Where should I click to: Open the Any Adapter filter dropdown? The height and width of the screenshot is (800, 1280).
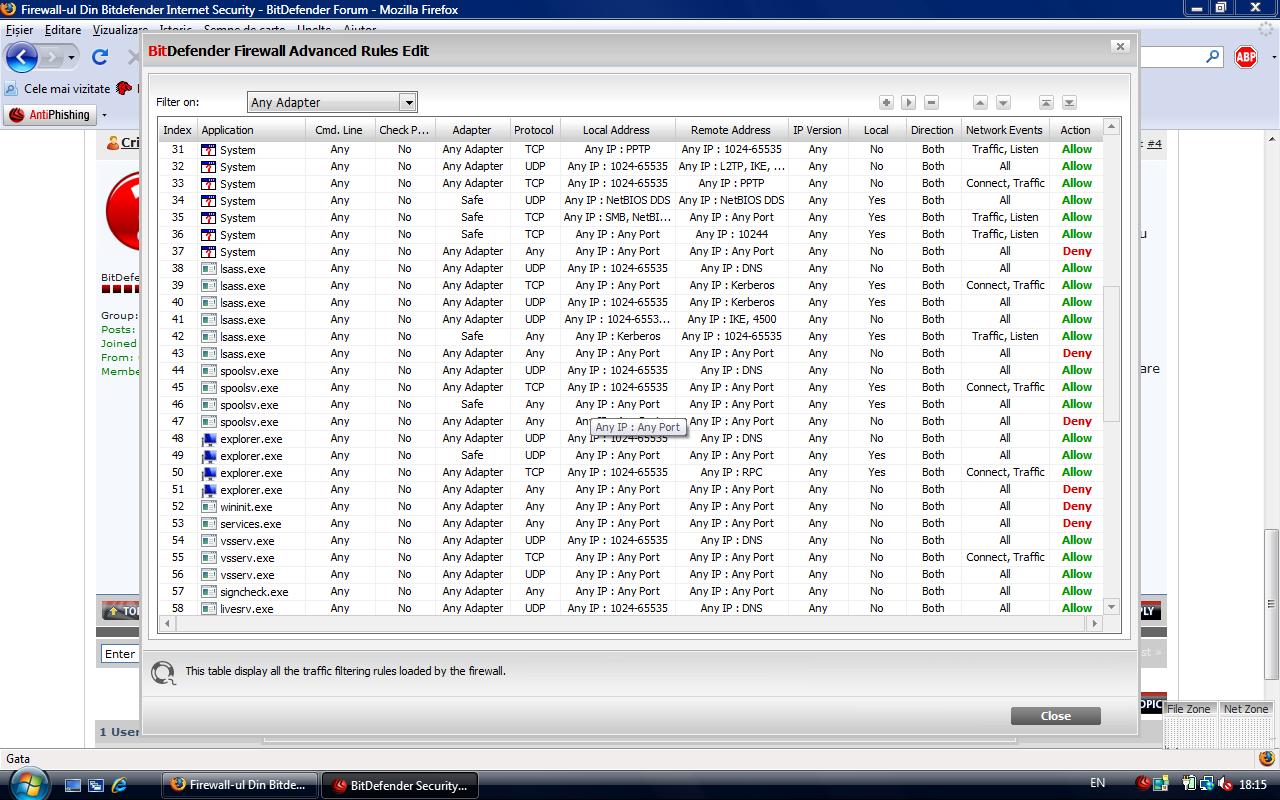tap(408, 102)
